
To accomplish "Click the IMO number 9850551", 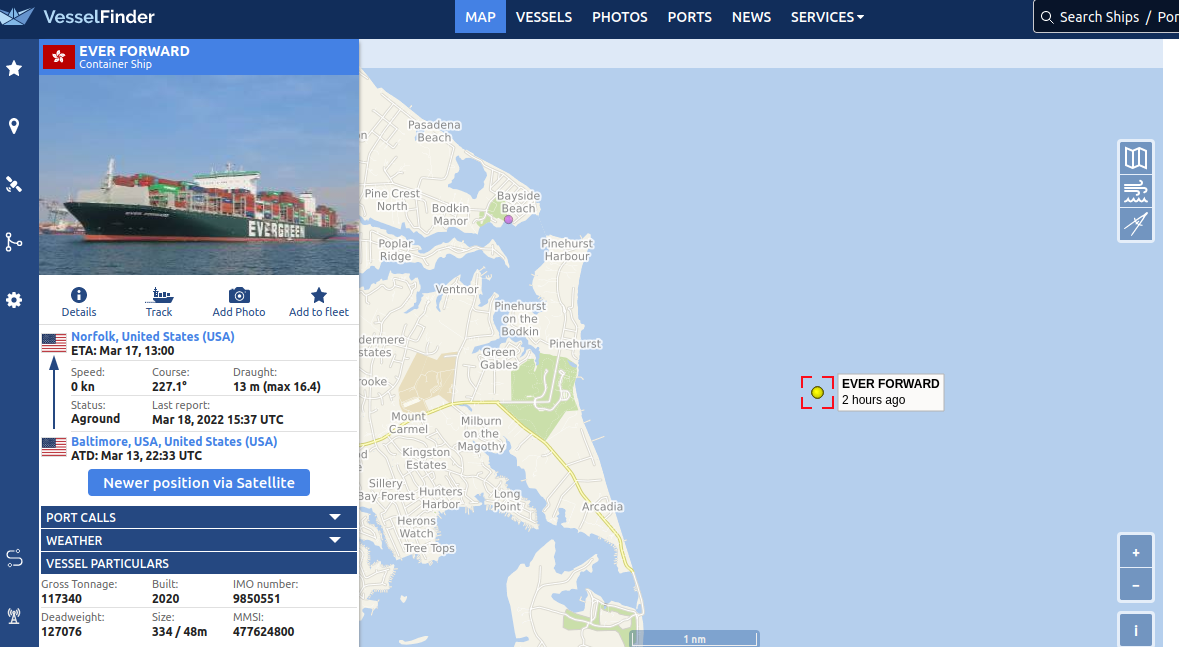I will [256, 599].
